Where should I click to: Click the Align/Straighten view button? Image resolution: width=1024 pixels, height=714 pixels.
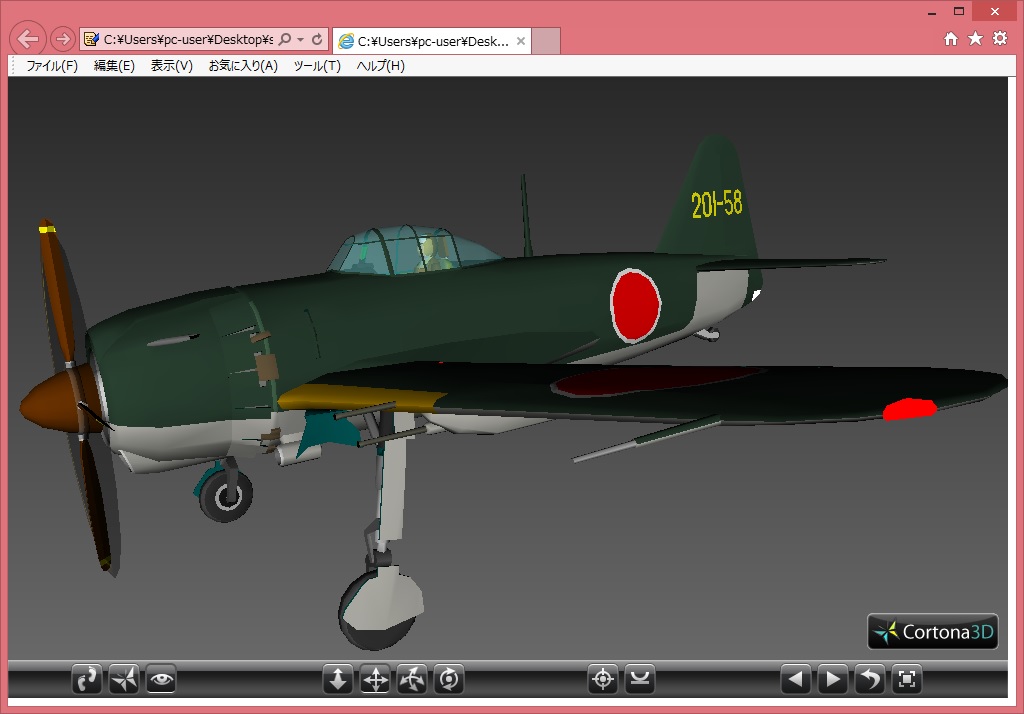640,680
